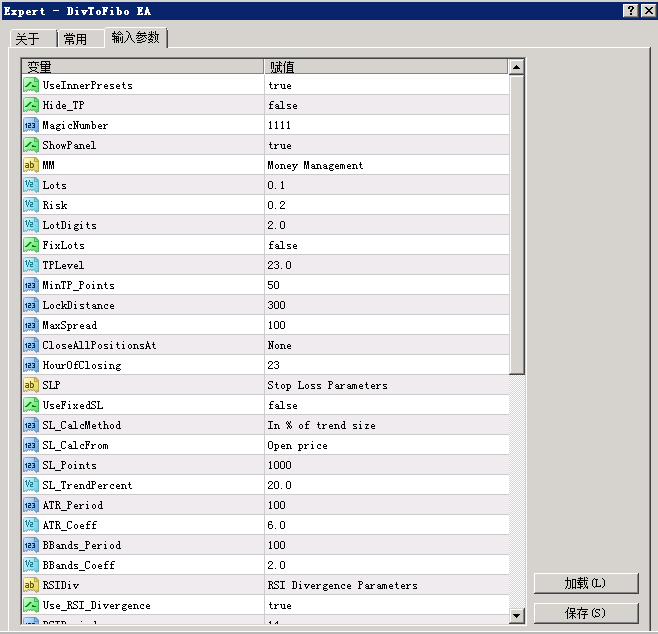
Task: Click the Lots double type icon
Action: [31, 185]
